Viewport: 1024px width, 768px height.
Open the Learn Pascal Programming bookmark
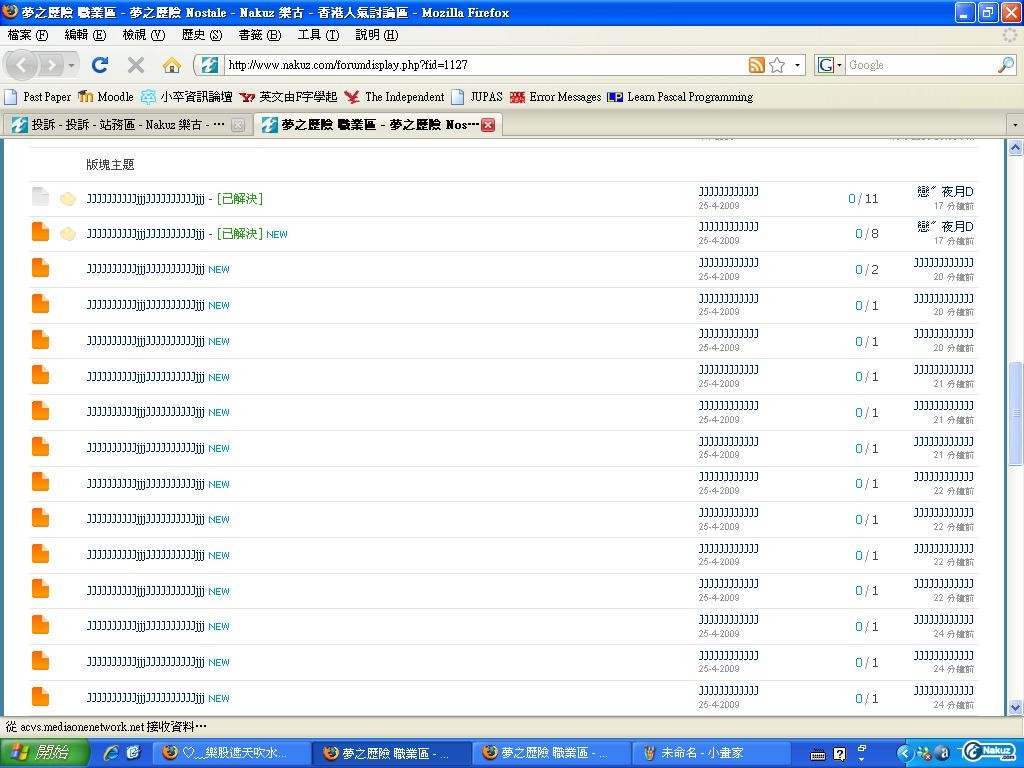[x=680, y=97]
